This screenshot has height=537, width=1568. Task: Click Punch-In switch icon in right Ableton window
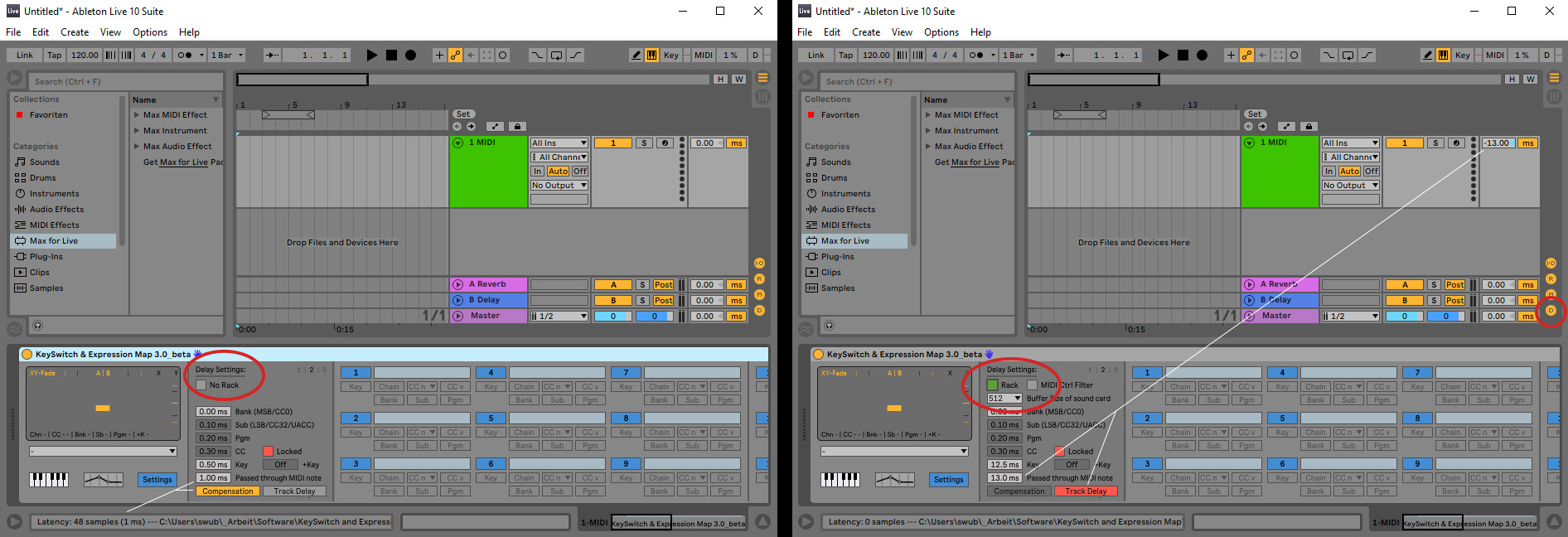(x=1328, y=56)
